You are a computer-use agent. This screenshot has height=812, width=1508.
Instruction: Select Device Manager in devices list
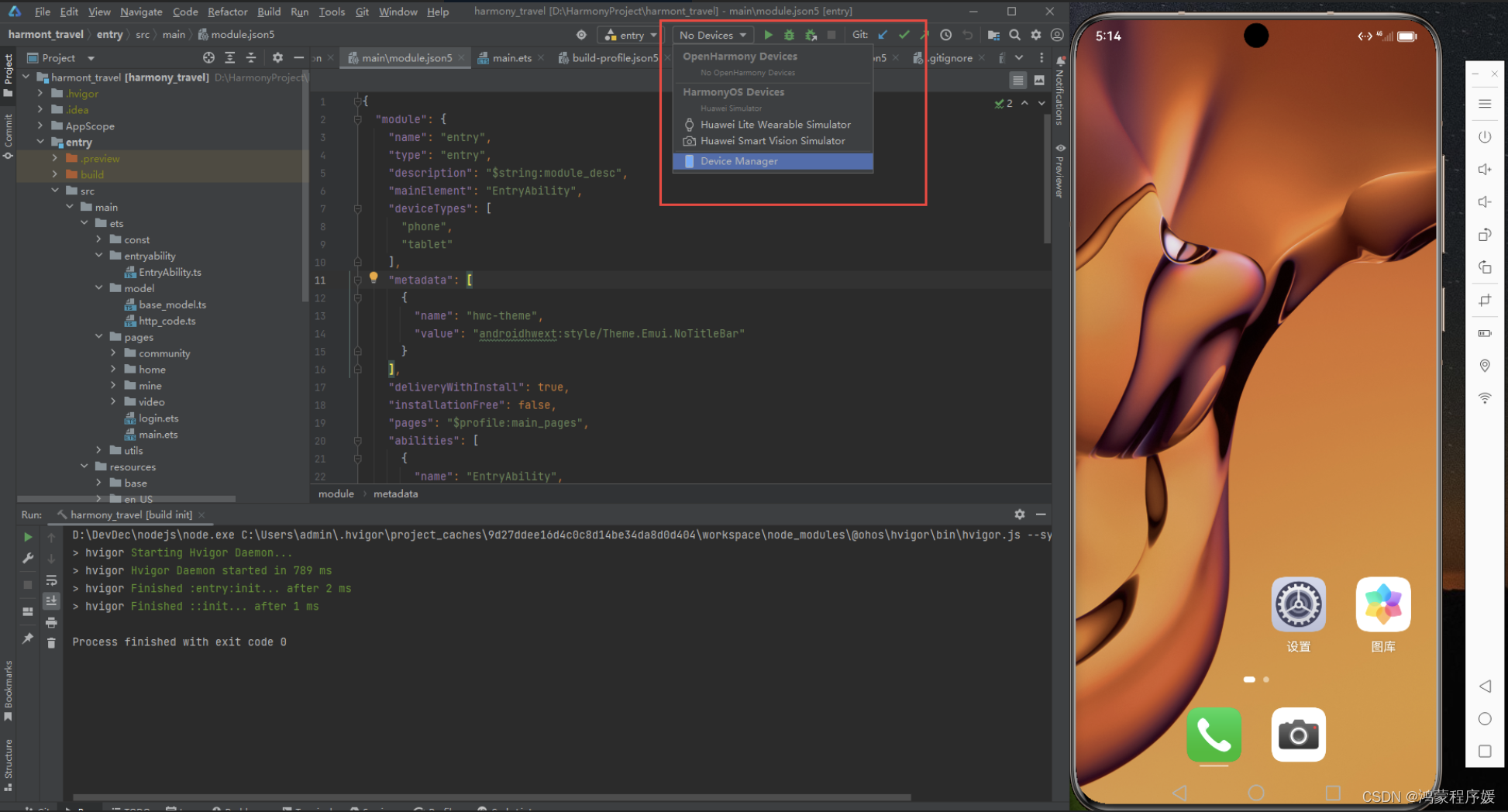[773, 161]
